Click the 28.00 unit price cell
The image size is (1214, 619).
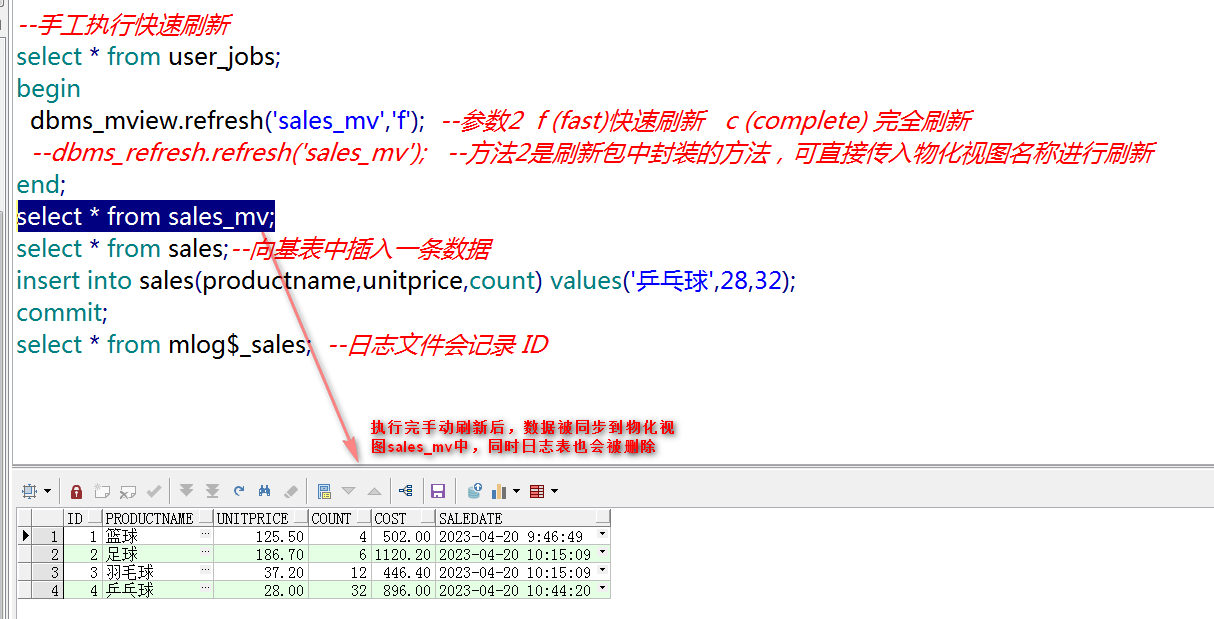[261, 591]
